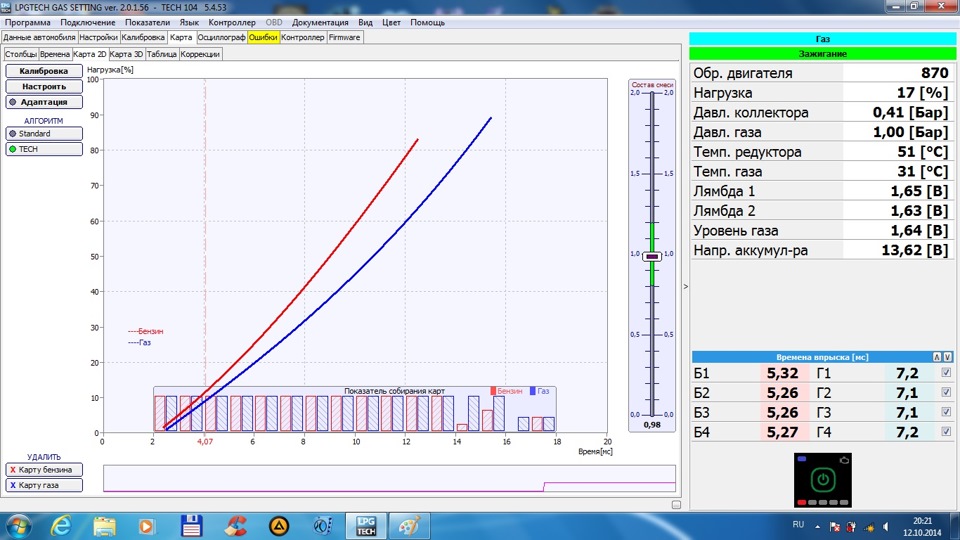Viewport: 960px width, 540px height.
Task: Open the Коррекции sub-tab
Action: 200,54
